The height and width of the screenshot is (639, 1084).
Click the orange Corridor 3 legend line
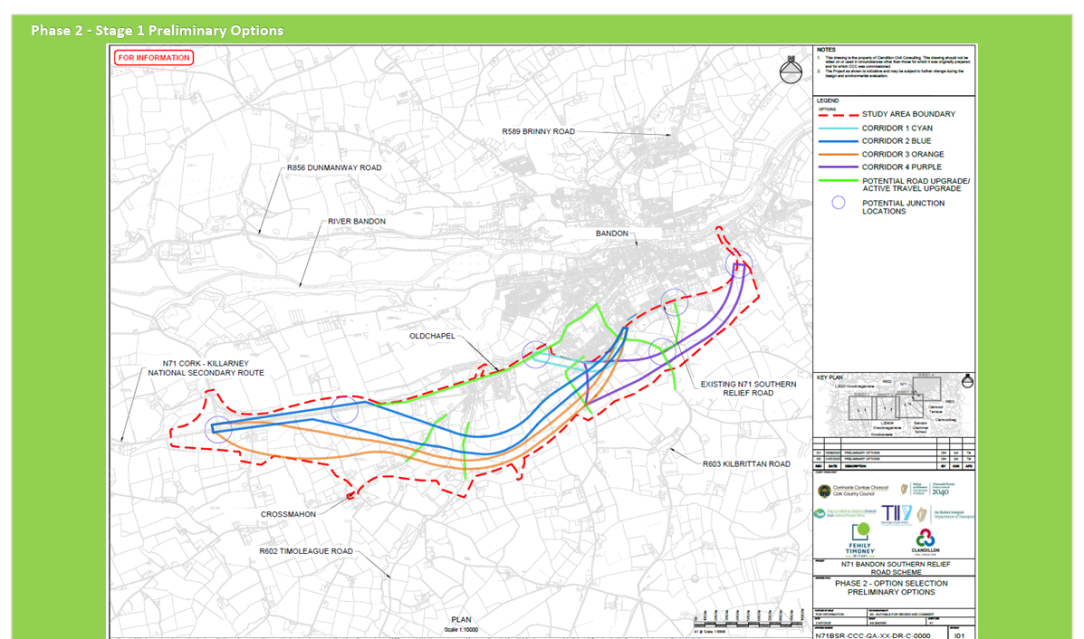(x=838, y=154)
